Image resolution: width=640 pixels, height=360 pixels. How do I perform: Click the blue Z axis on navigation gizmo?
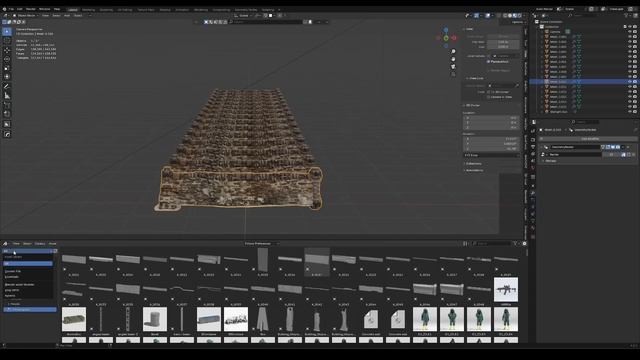pos(446,30)
